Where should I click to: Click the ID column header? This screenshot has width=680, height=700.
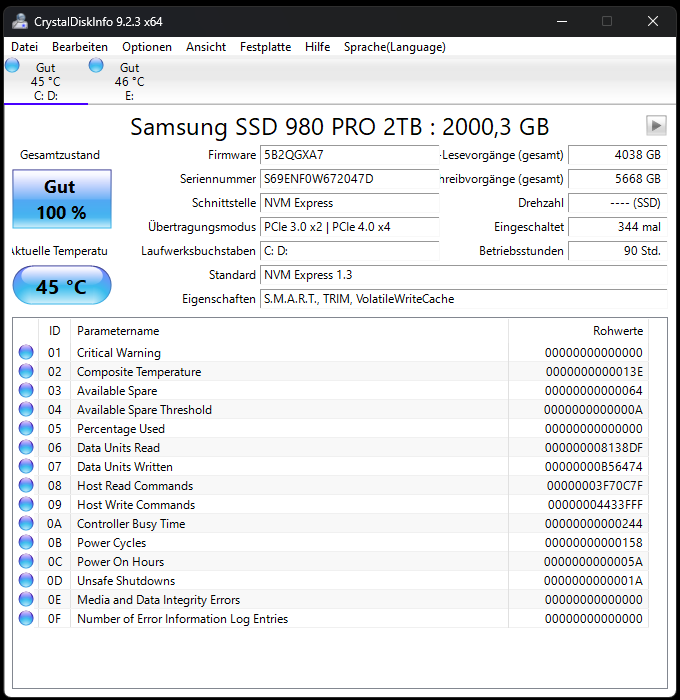pos(54,331)
